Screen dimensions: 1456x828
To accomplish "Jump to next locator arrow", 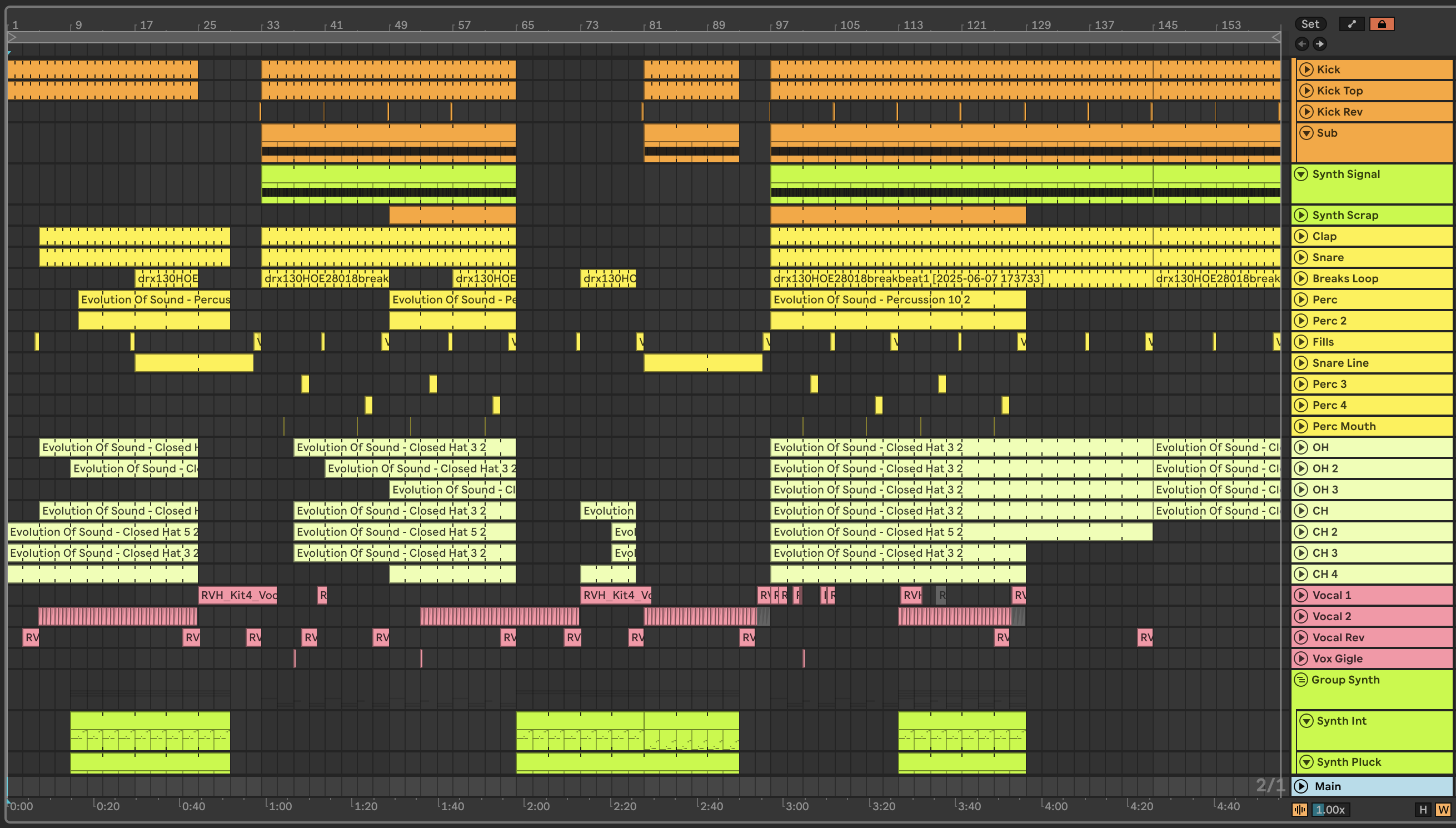I will [x=1319, y=44].
